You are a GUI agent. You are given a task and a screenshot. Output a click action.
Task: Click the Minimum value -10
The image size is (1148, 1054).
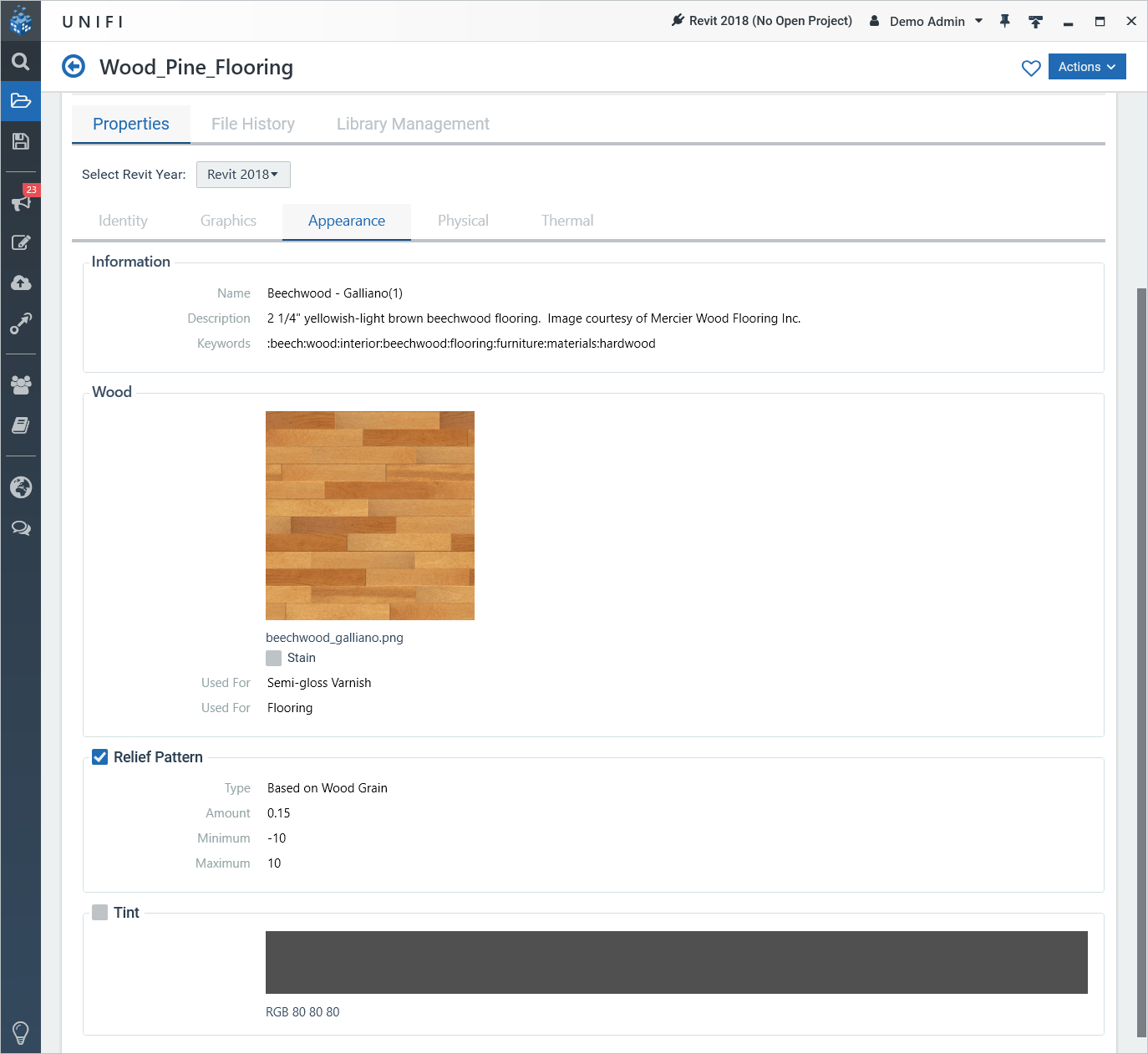point(277,838)
